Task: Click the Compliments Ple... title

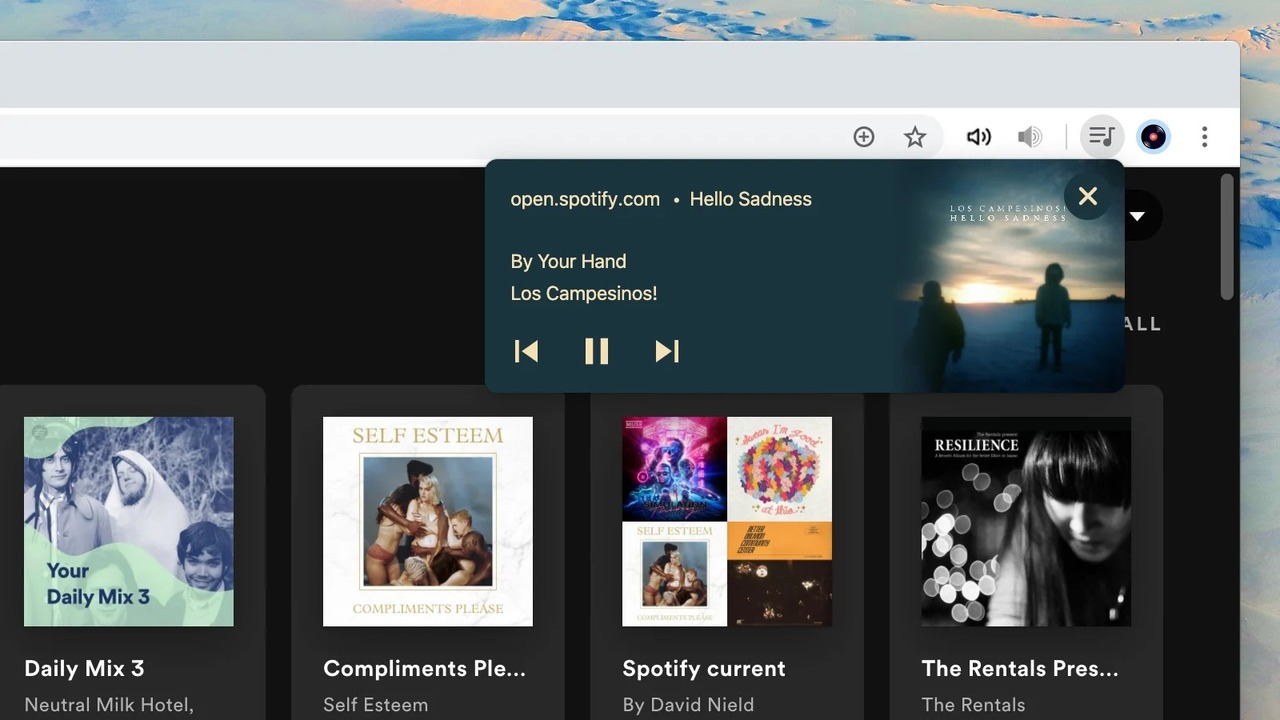Action: tap(424, 668)
